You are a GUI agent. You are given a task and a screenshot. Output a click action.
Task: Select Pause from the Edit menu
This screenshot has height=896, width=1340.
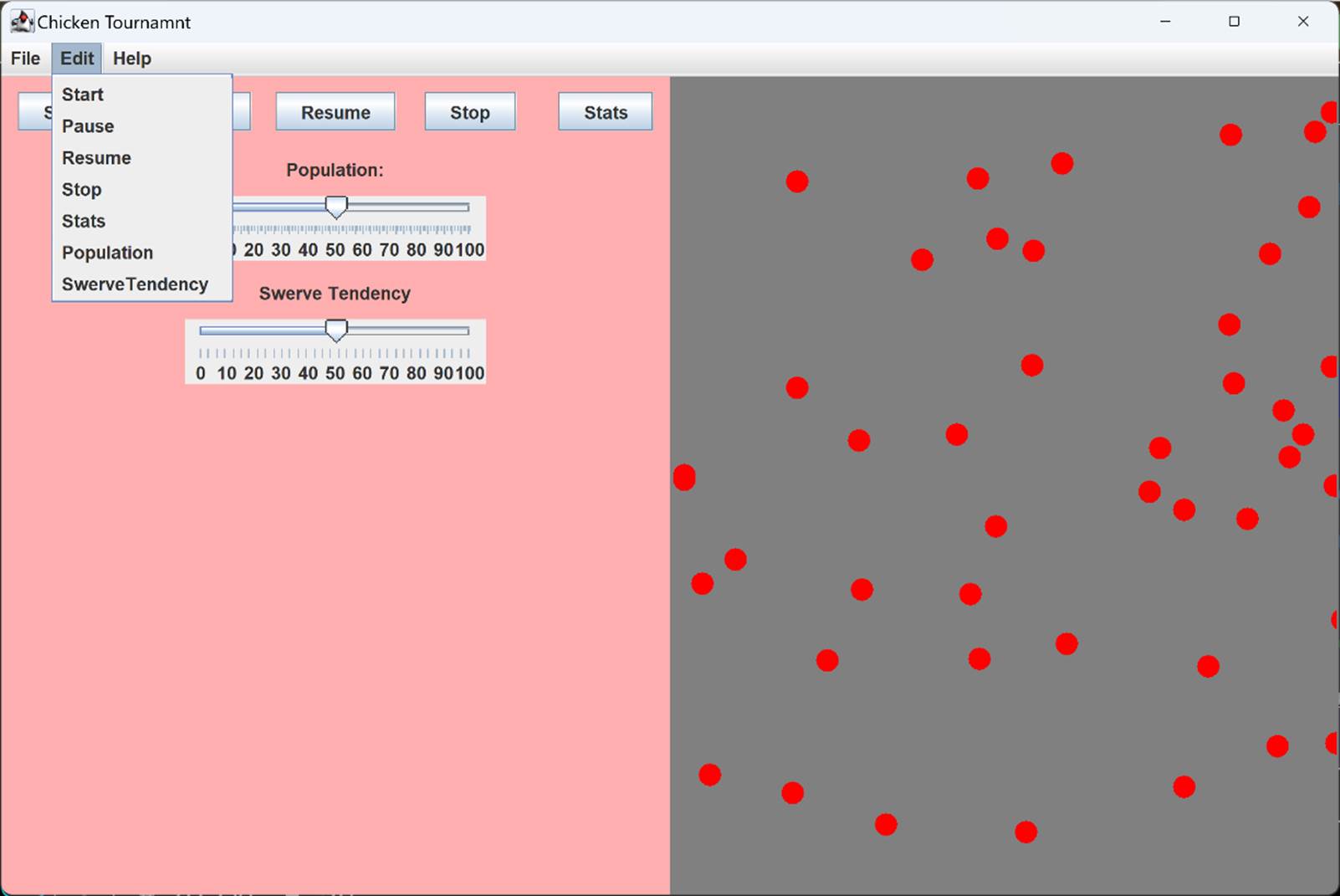pos(88,126)
